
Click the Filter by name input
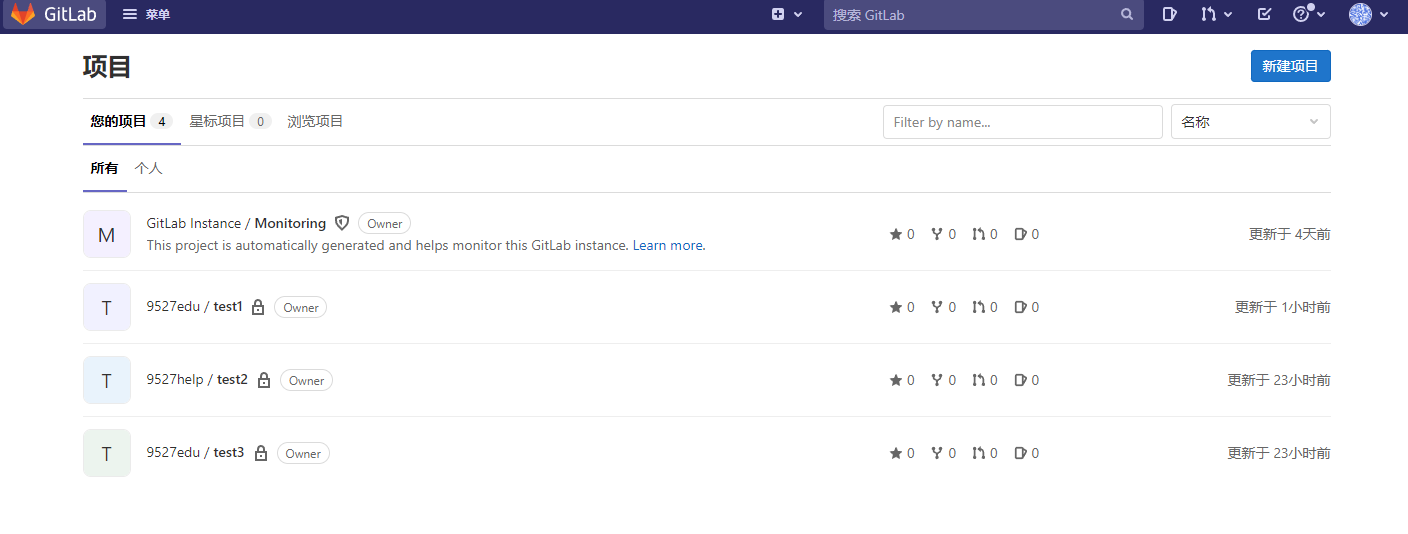point(1023,122)
